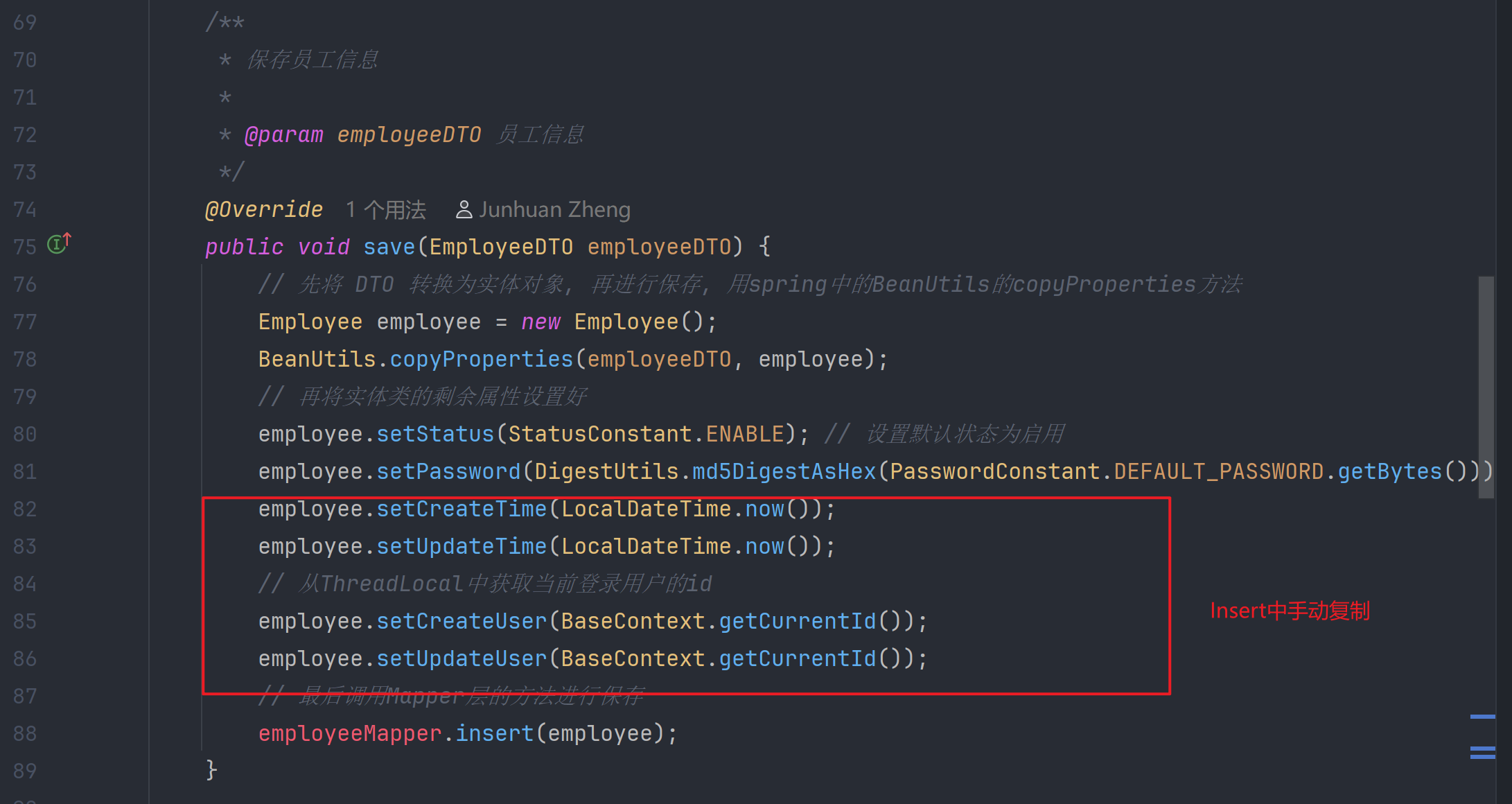1512x804 pixels.
Task: Click the StatusConstant class reference
Action: click(599, 434)
